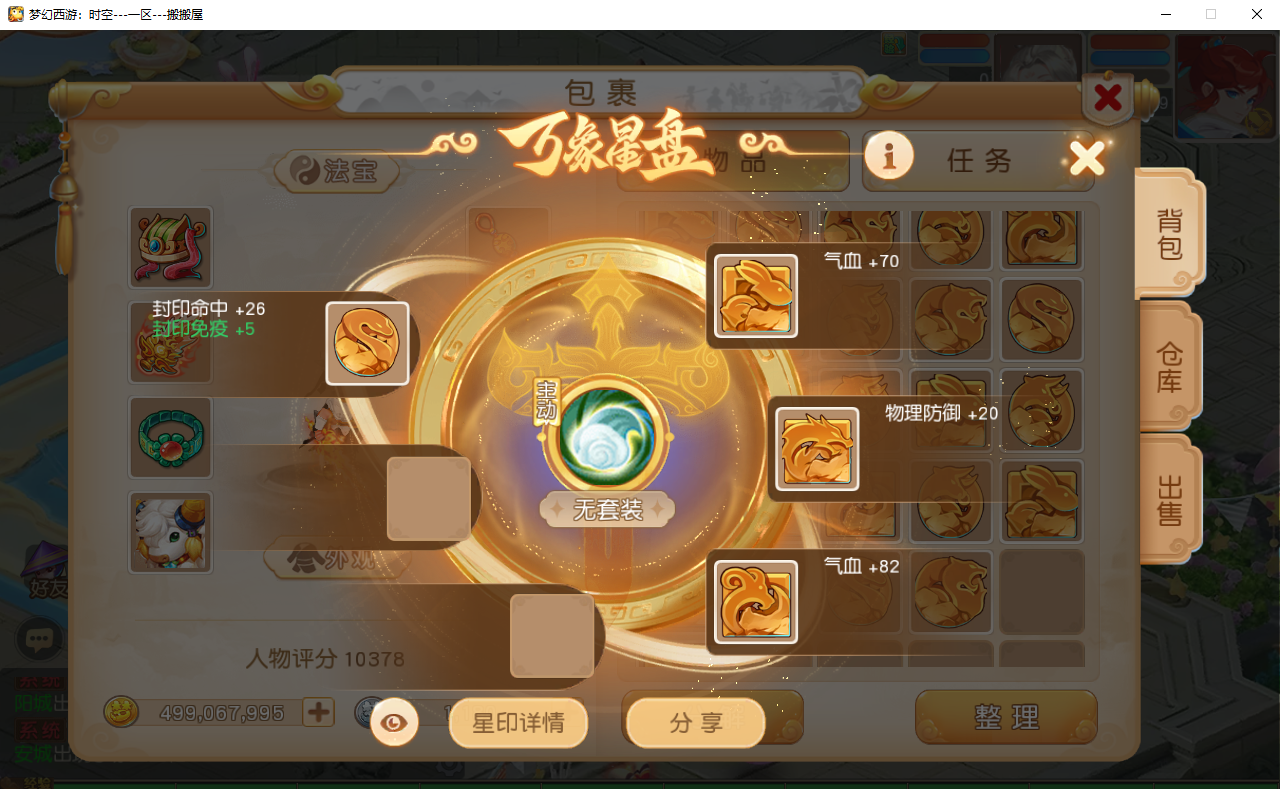Add gold with the plus button
1280x789 pixels.
click(318, 712)
